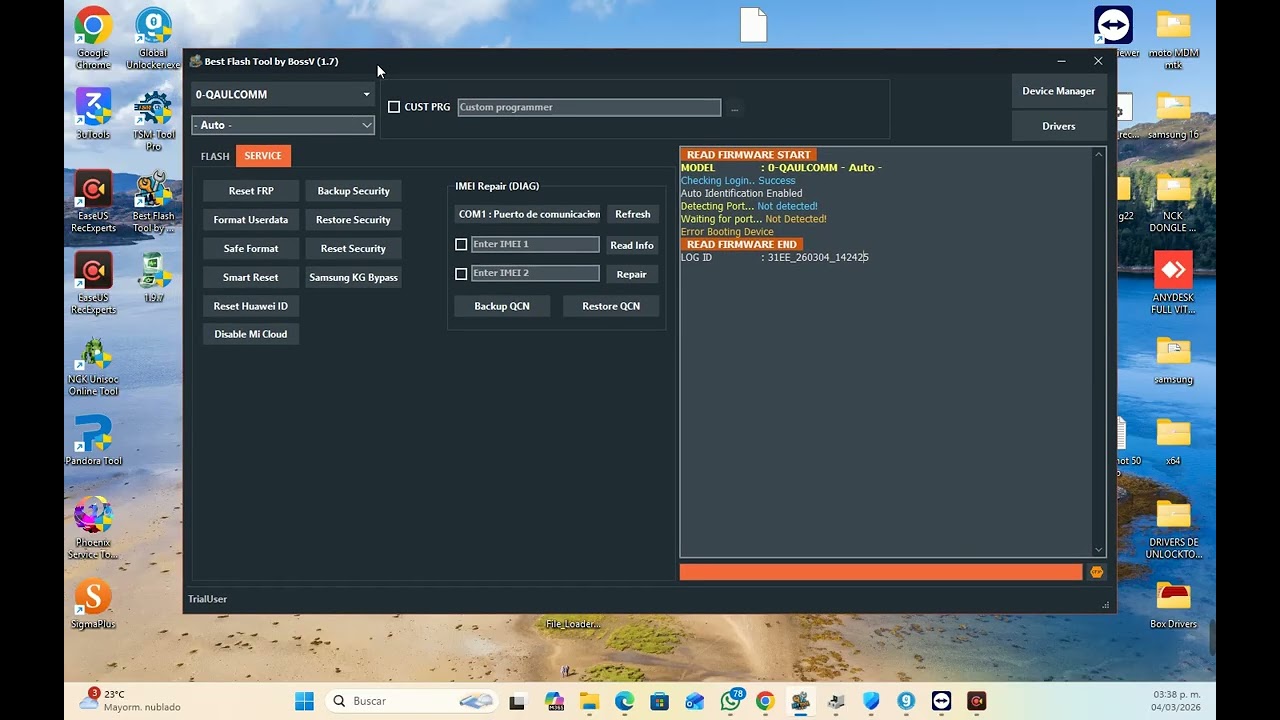
Task: Click the Restore QCN button
Action: (x=611, y=306)
